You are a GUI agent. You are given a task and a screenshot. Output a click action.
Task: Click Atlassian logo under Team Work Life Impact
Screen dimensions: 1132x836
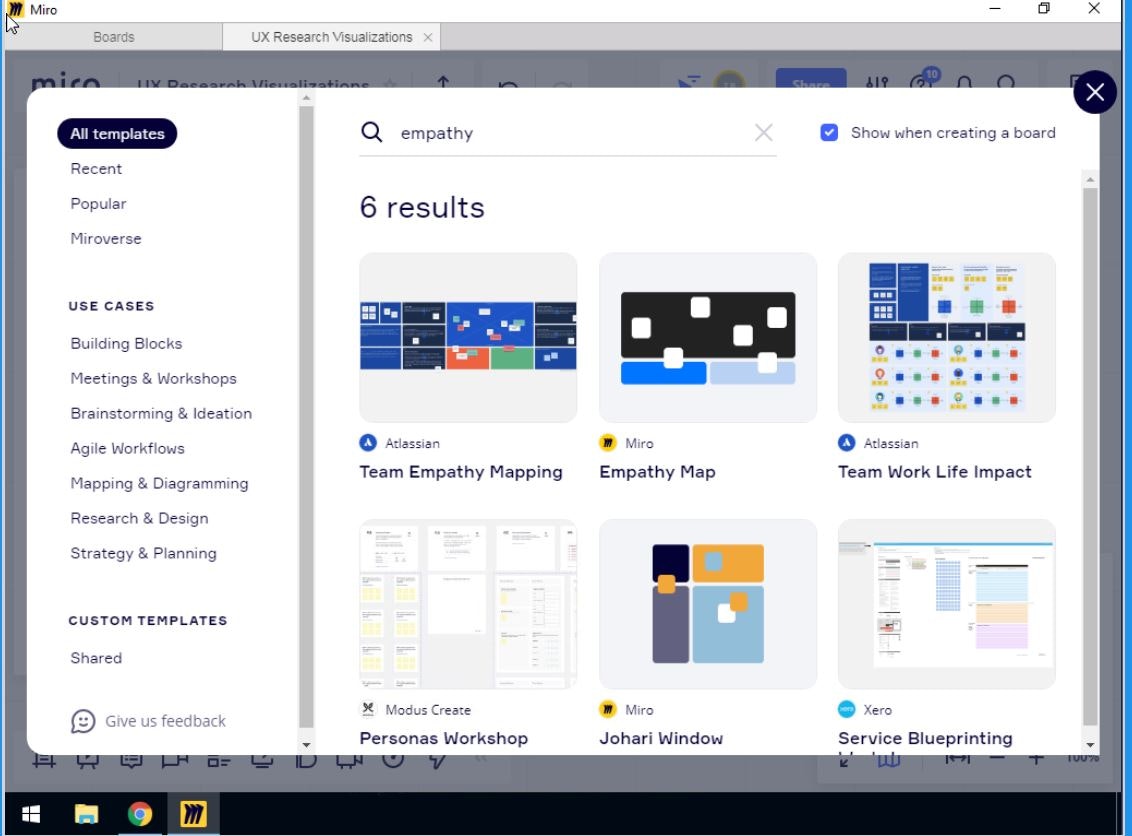tap(847, 443)
